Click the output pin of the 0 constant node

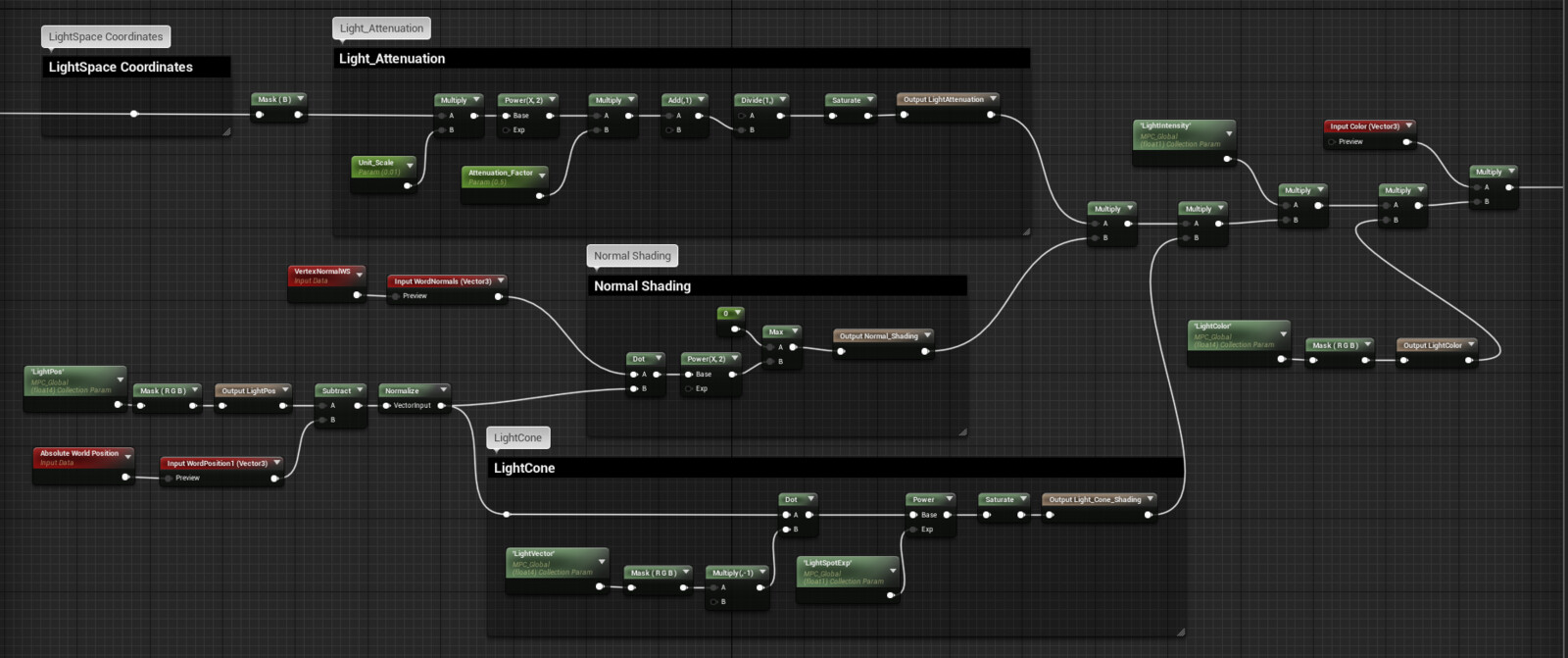tap(735, 329)
